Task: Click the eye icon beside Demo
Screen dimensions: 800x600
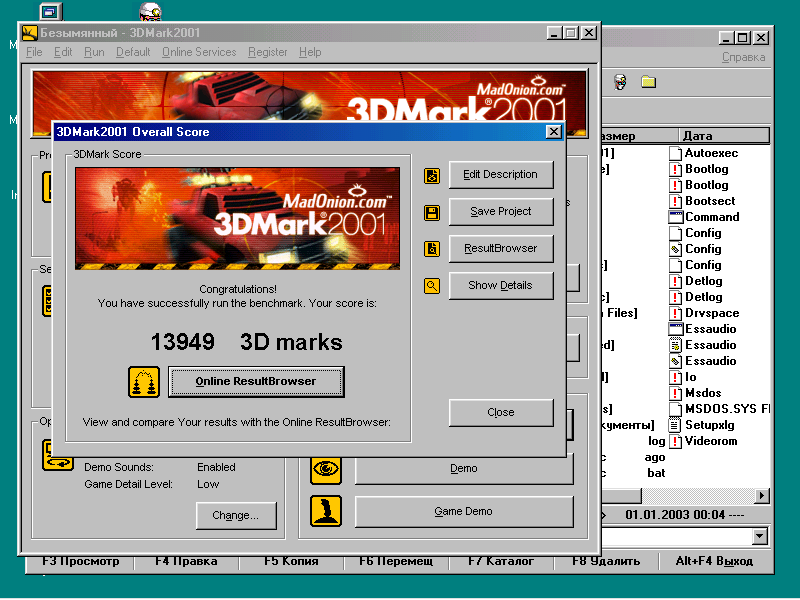Action: click(x=326, y=468)
